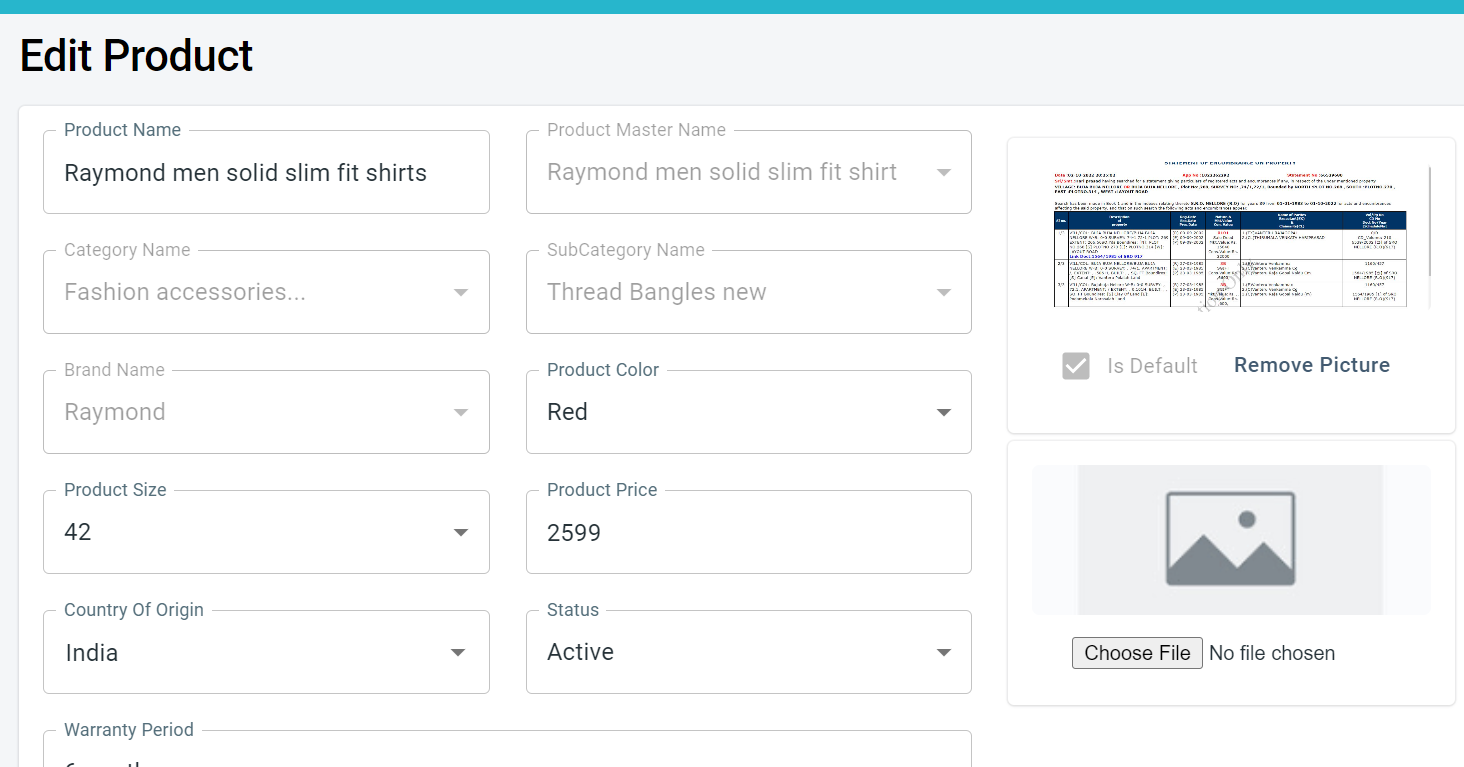
Task: Click the Warranty Period field
Action: pyautogui.click(x=507, y=749)
